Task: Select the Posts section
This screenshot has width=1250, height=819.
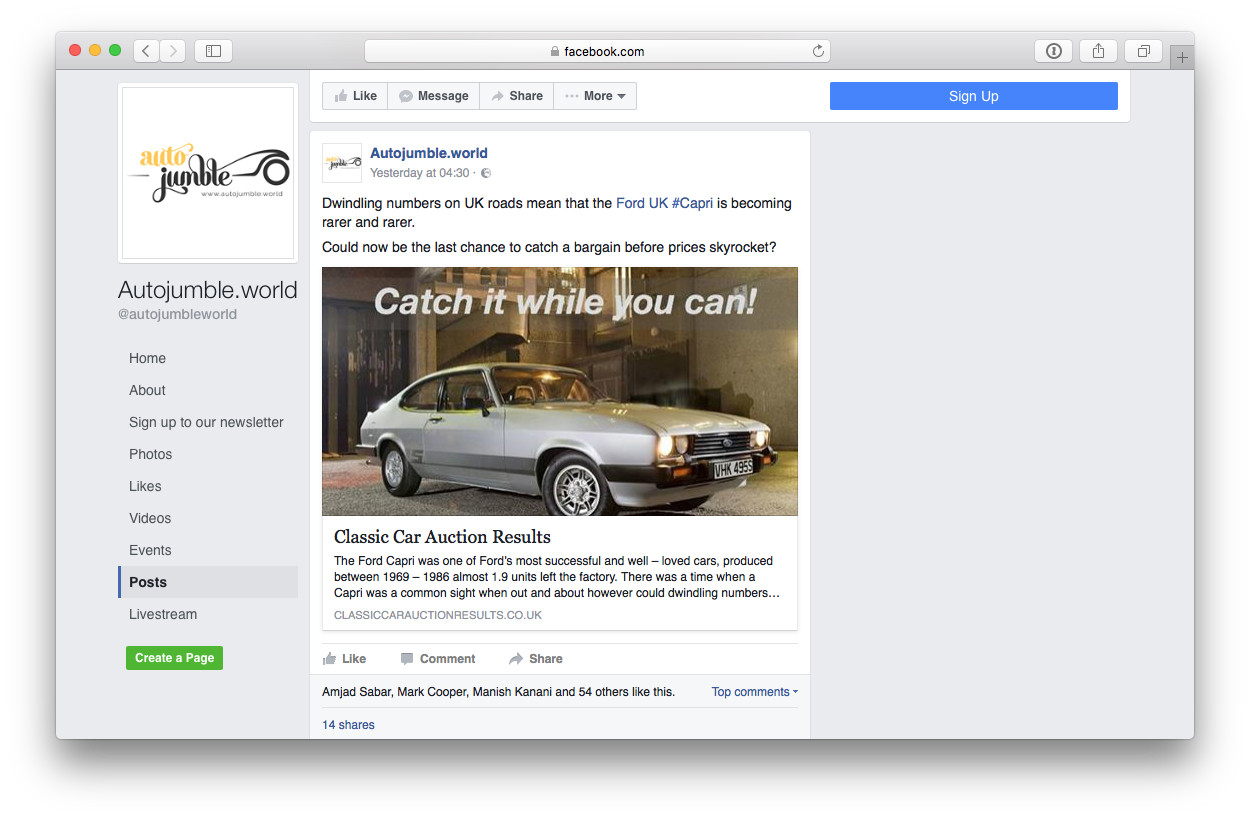Action: 208,582
